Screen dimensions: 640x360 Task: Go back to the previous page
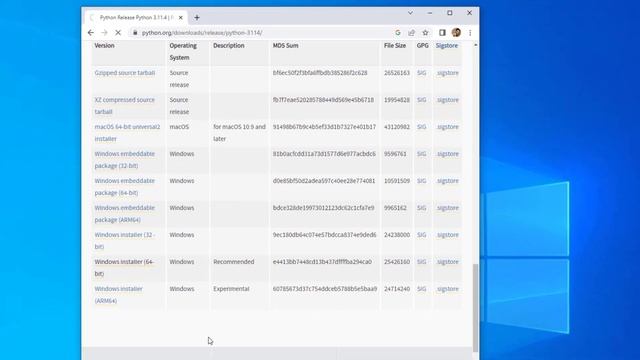(x=91, y=33)
